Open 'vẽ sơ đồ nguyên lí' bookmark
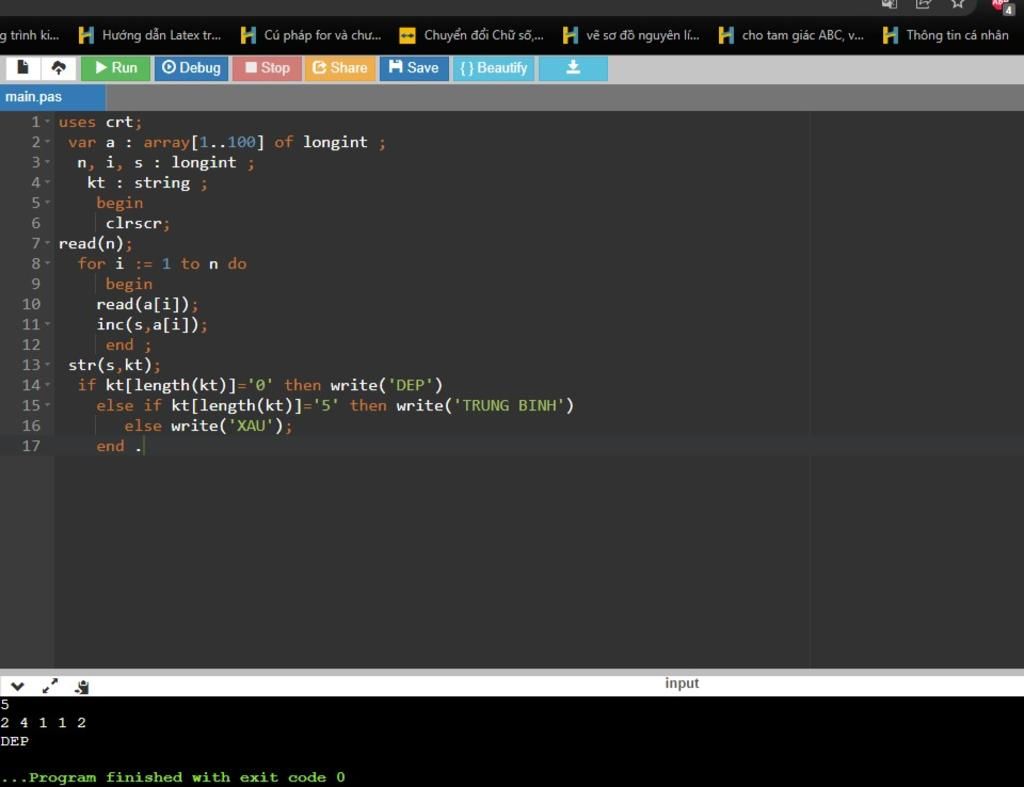Image resolution: width=1024 pixels, height=787 pixels. pyautogui.click(x=631, y=35)
